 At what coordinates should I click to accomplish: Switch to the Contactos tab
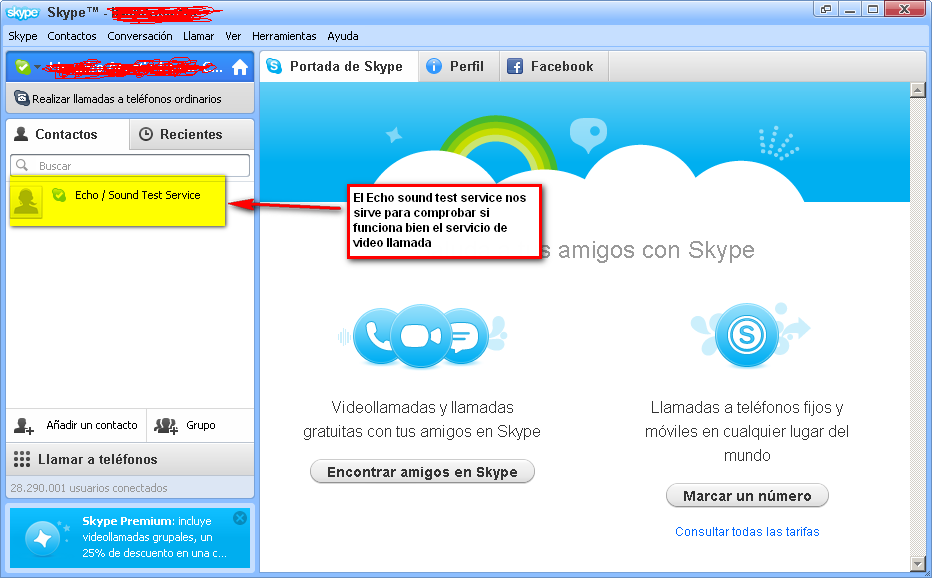[67, 134]
